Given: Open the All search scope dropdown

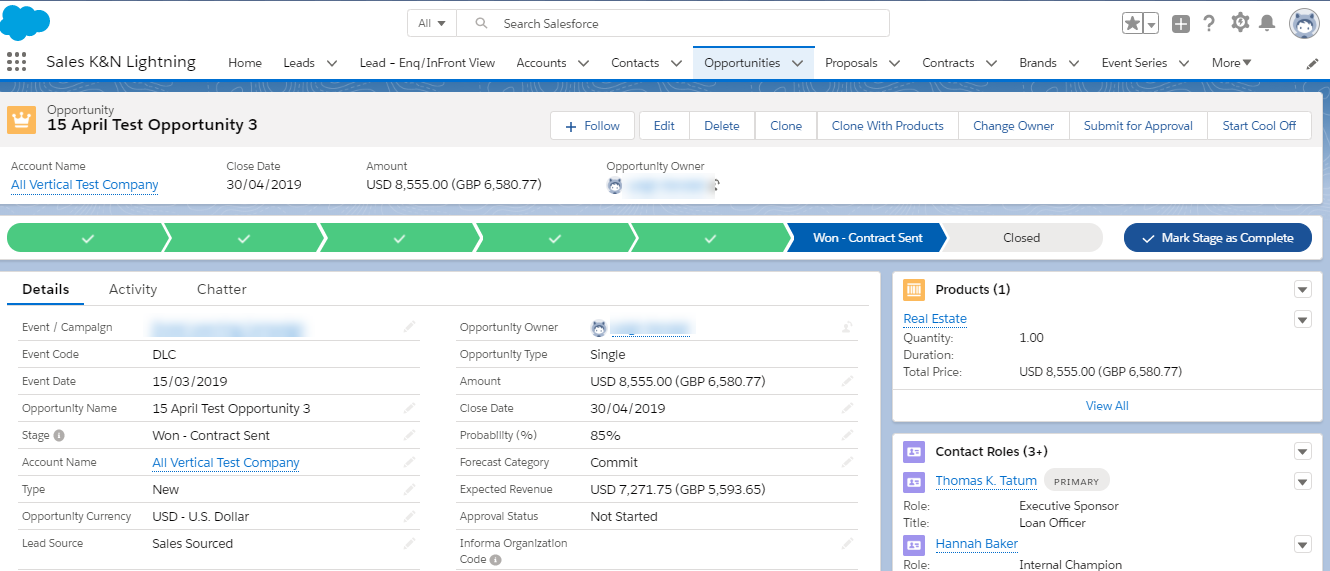Looking at the screenshot, I should pos(432,23).
